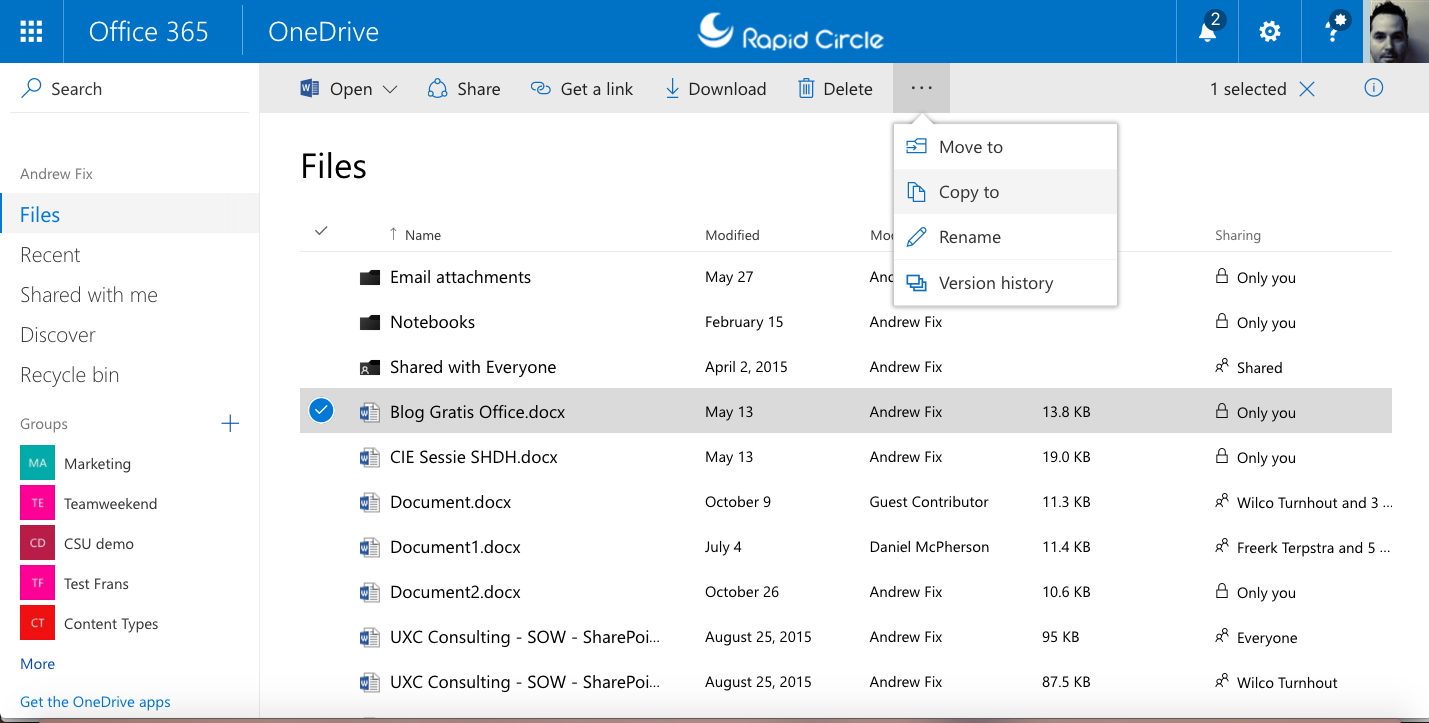Download the selected file
Viewport: 1429px width, 723px height.
pos(715,89)
